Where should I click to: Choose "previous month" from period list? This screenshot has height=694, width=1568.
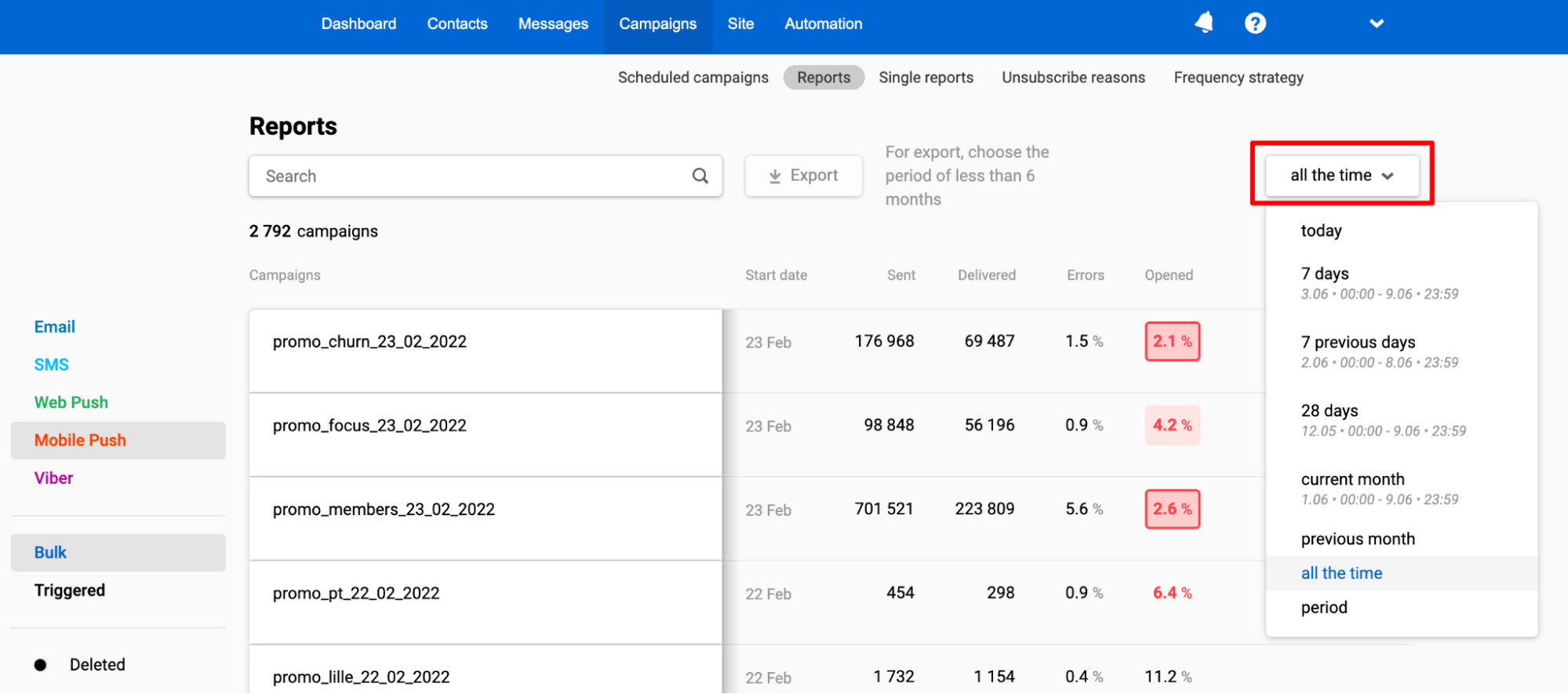[1358, 540]
